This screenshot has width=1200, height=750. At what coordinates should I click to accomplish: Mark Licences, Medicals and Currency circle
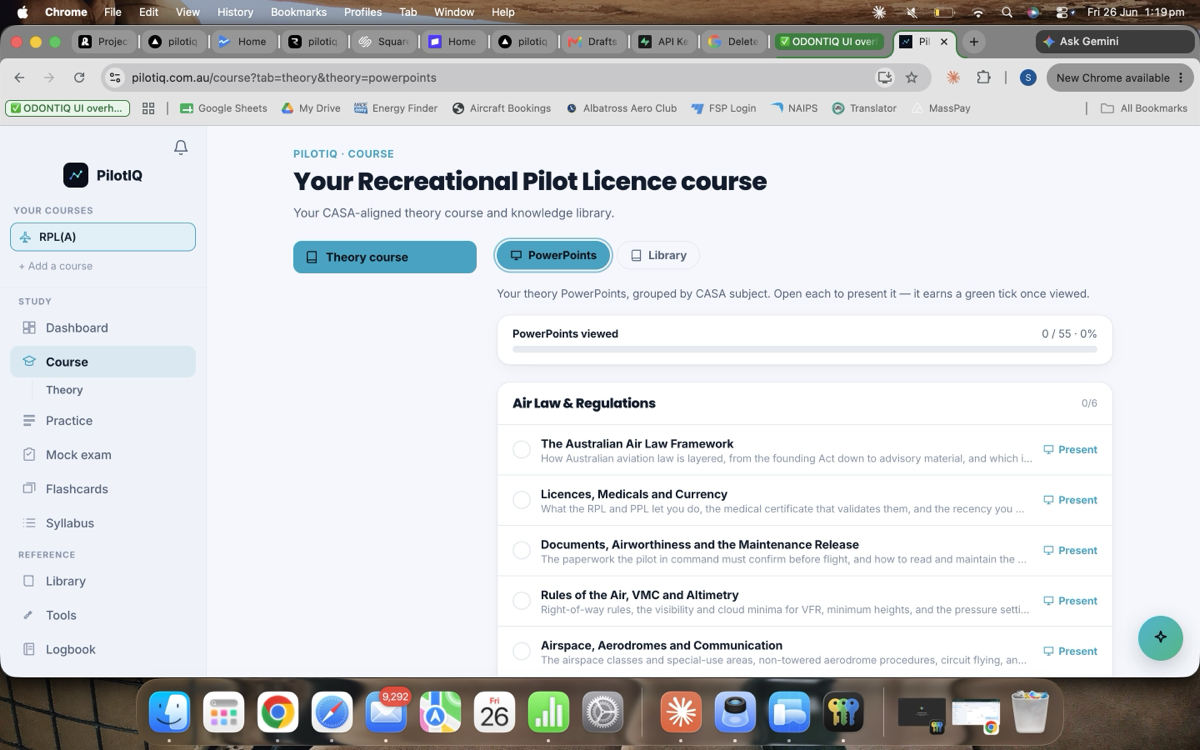tap(521, 500)
